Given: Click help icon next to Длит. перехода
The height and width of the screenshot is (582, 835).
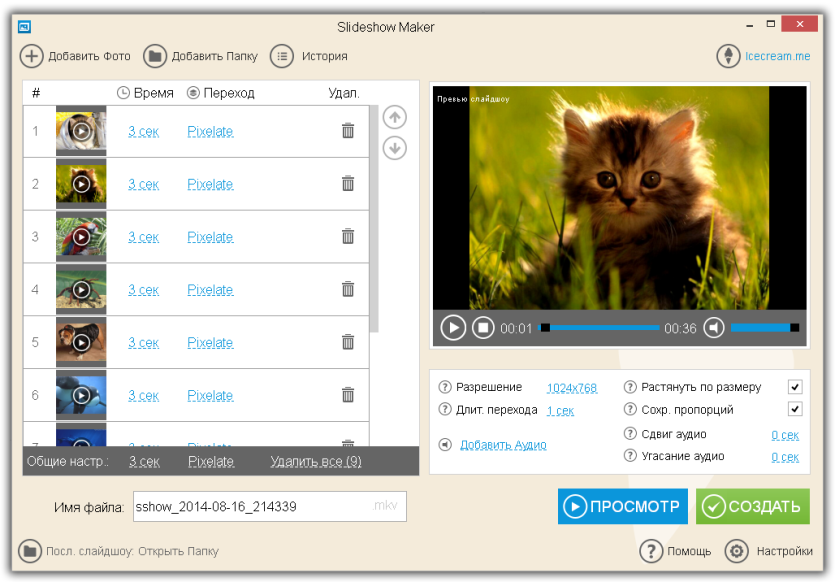Looking at the screenshot, I should [x=445, y=409].
